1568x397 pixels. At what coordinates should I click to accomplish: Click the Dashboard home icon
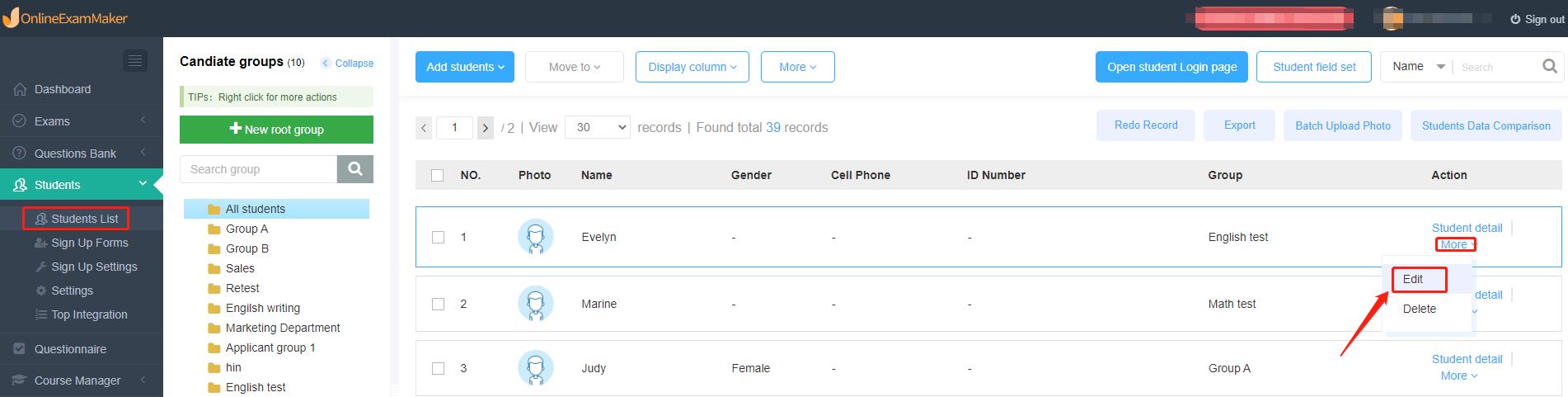[20, 89]
